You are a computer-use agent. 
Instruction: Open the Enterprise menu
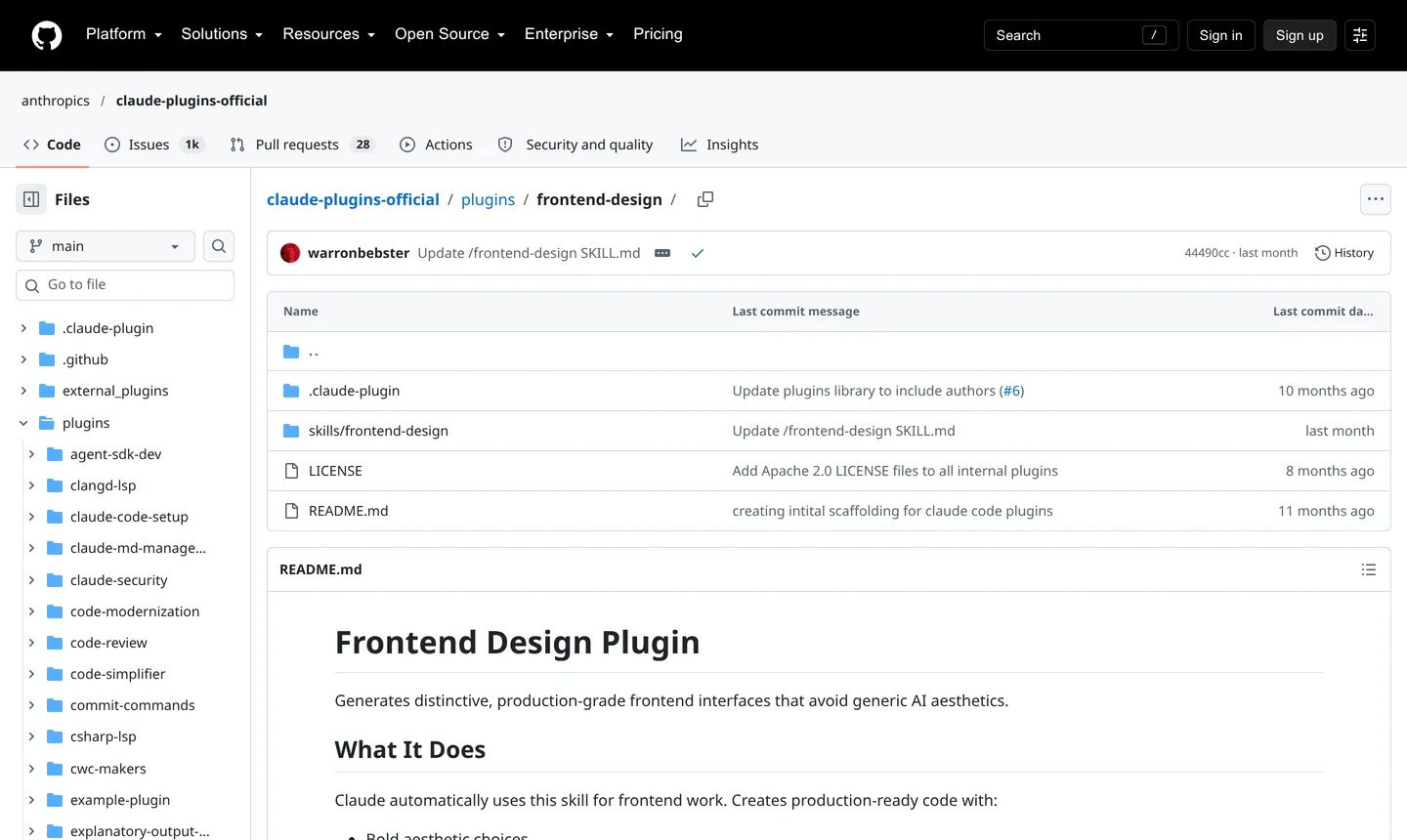[x=569, y=34]
